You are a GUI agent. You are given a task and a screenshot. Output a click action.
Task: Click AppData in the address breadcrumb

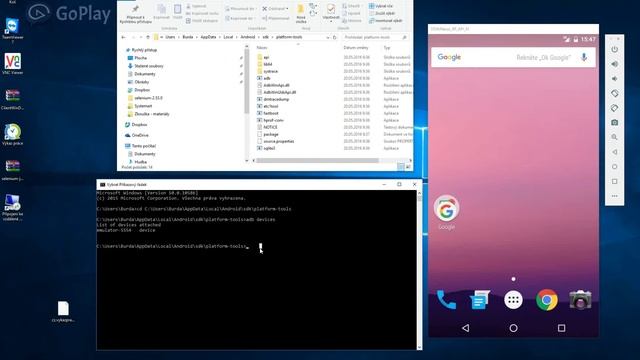click(208, 37)
